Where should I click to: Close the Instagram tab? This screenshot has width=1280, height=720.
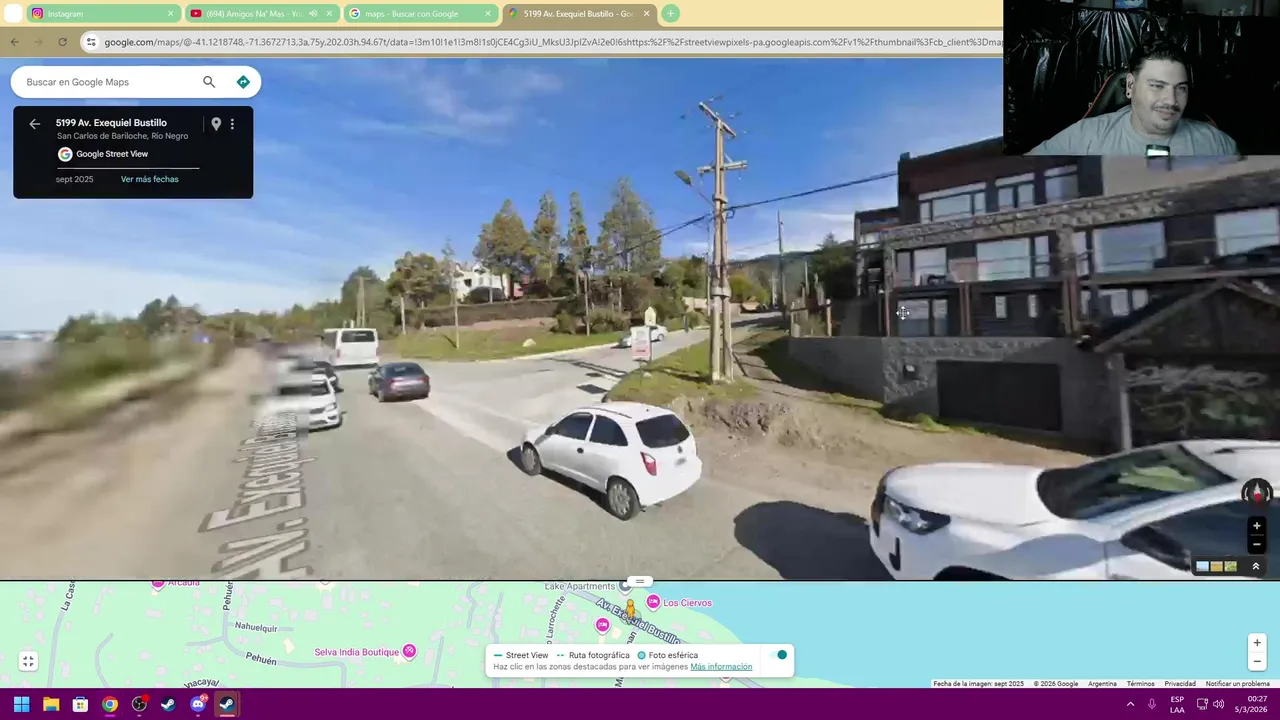[x=170, y=14]
